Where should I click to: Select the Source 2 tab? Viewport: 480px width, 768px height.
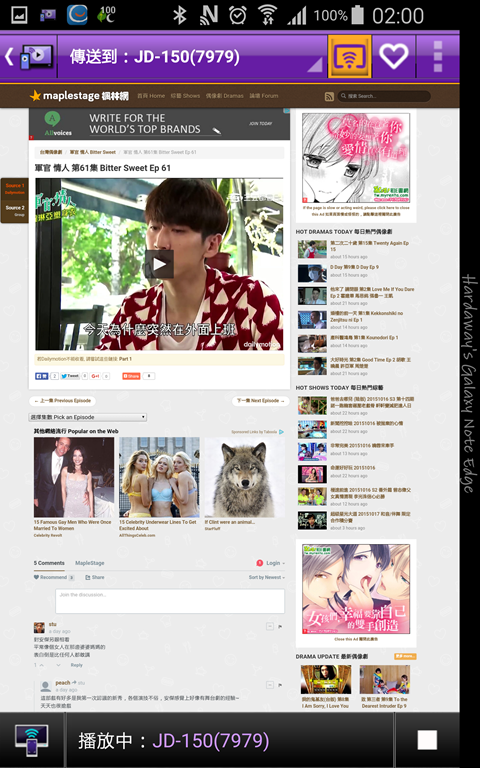[15, 211]
